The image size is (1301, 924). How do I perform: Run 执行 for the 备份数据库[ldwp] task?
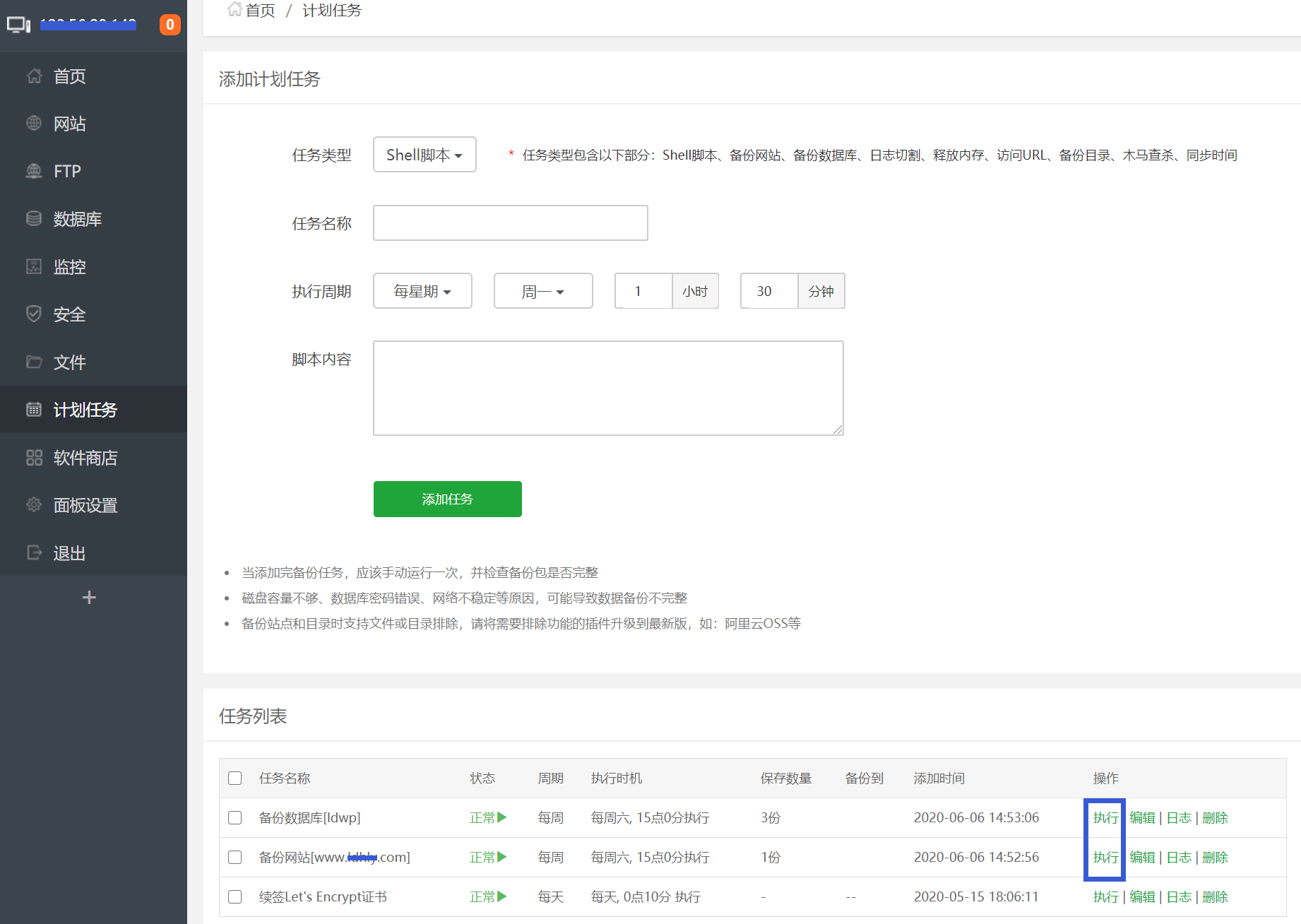[1104, 817]
